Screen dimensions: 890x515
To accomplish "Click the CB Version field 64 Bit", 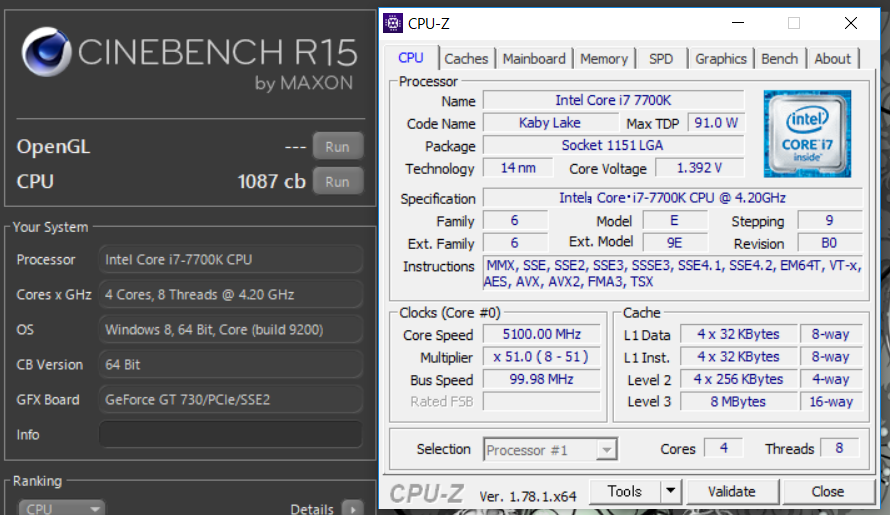I will click(231, 365).
